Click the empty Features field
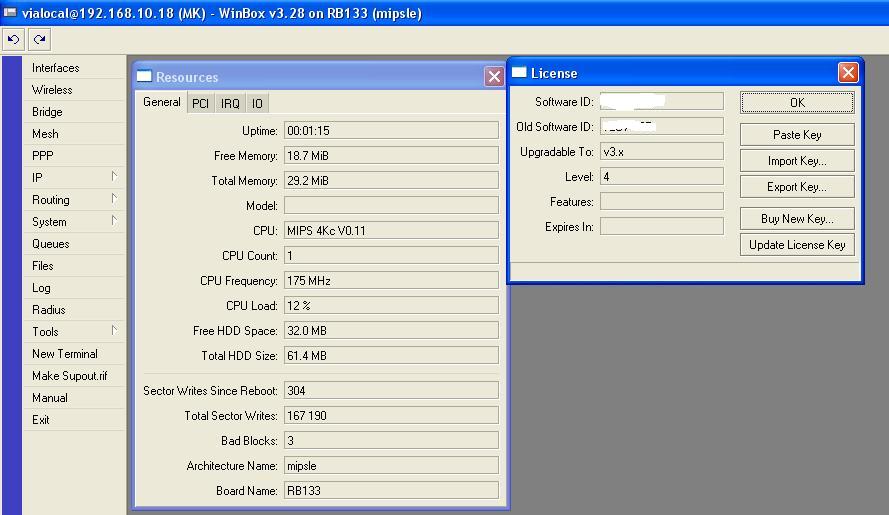 click(662, 201)
